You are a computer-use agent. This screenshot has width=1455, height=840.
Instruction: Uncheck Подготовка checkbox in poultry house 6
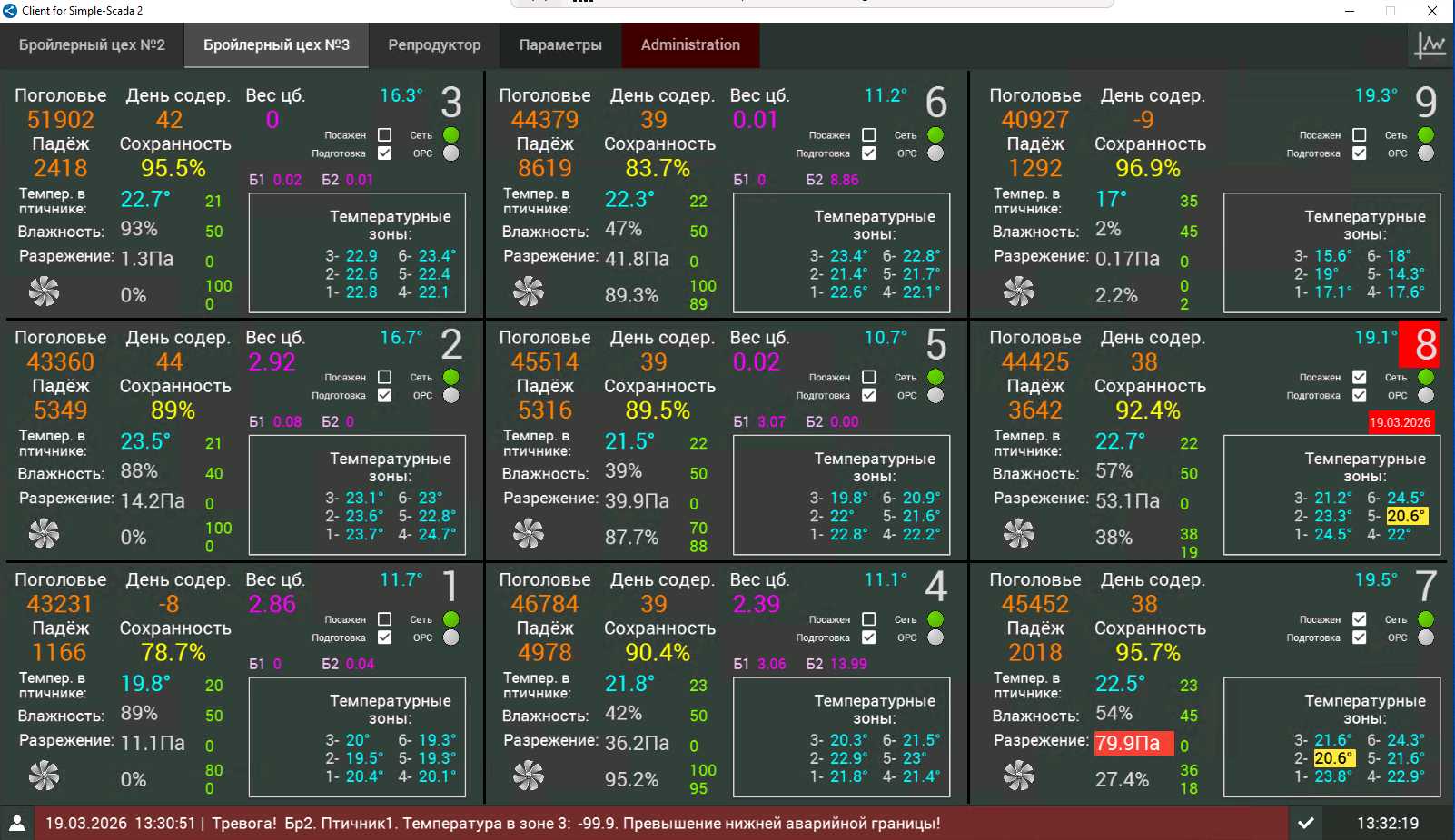click(x=869, y=153)
